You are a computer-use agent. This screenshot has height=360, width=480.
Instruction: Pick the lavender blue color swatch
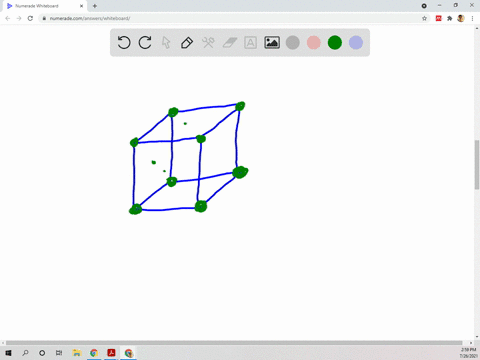pyautogui.click(x=356, y=43)
